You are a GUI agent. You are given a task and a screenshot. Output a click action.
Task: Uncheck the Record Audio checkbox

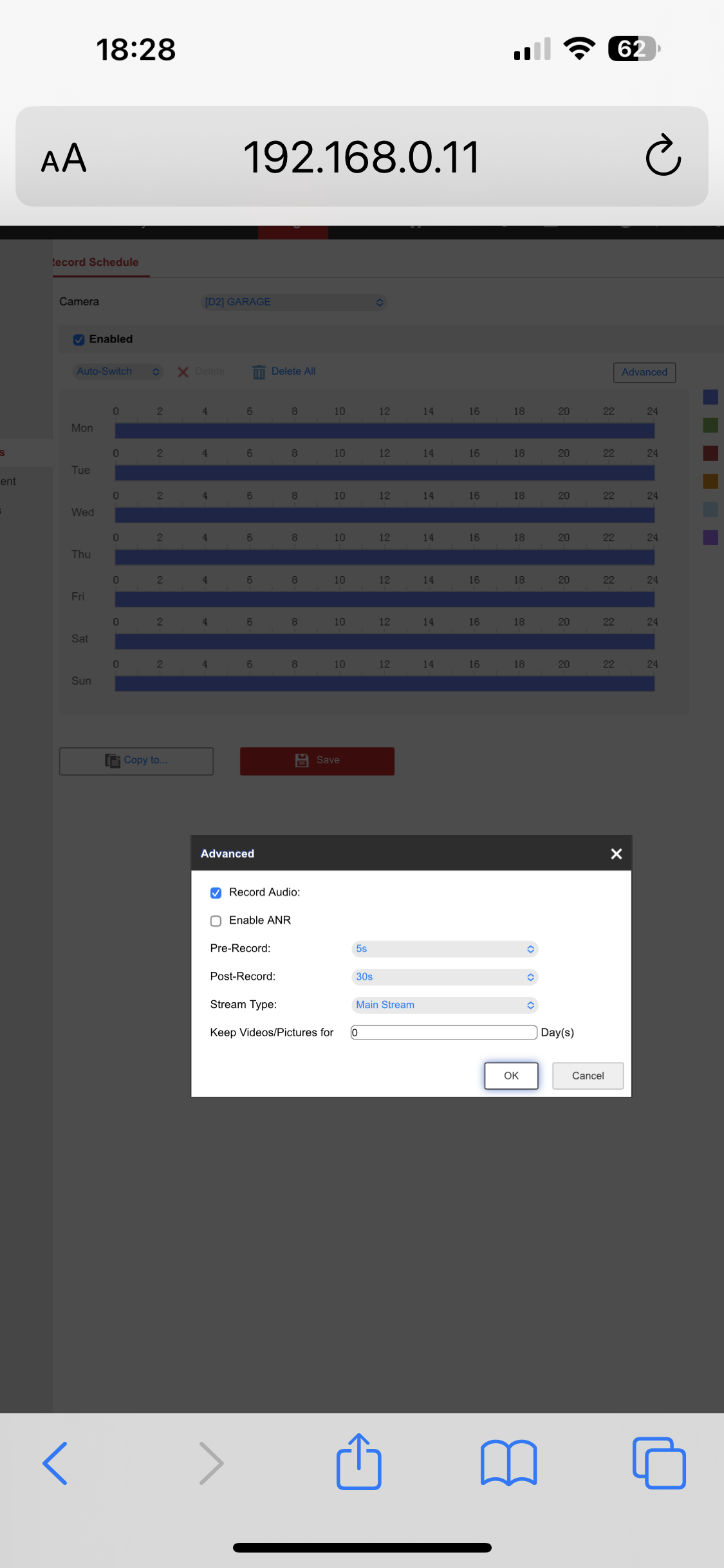tap(216, 893)
